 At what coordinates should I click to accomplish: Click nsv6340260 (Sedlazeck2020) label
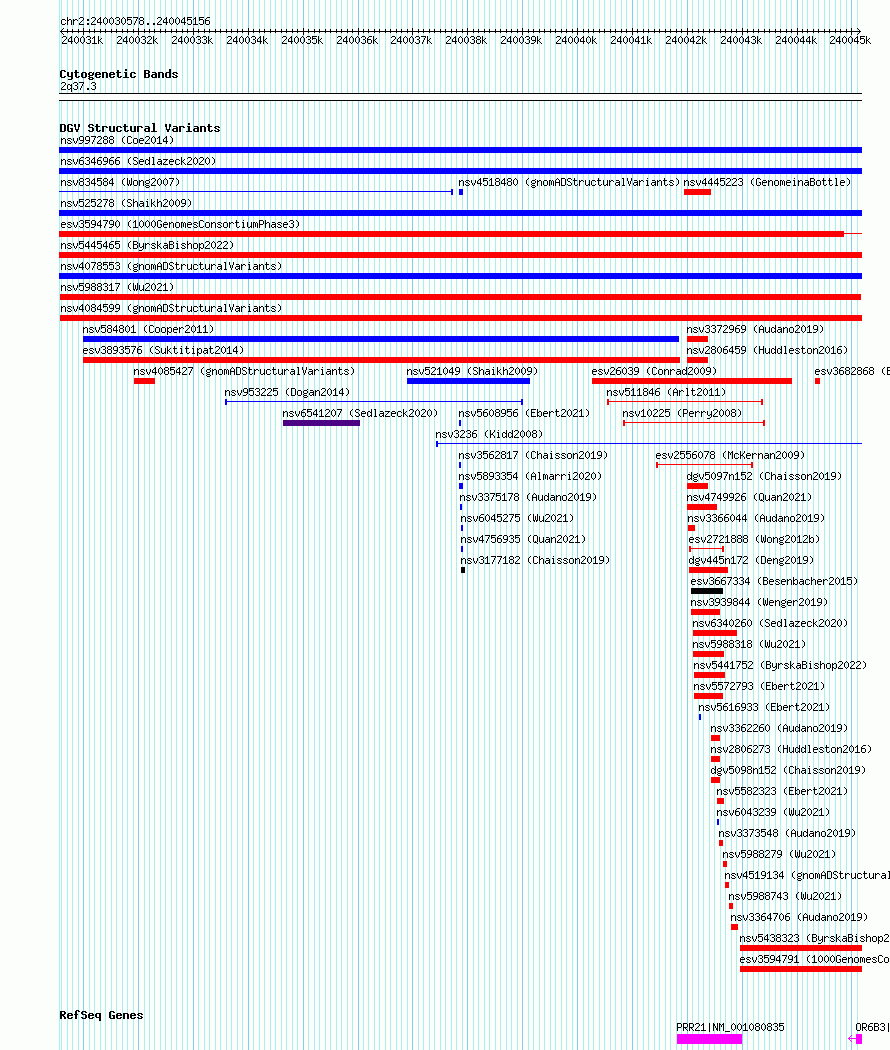coord(769,623)
